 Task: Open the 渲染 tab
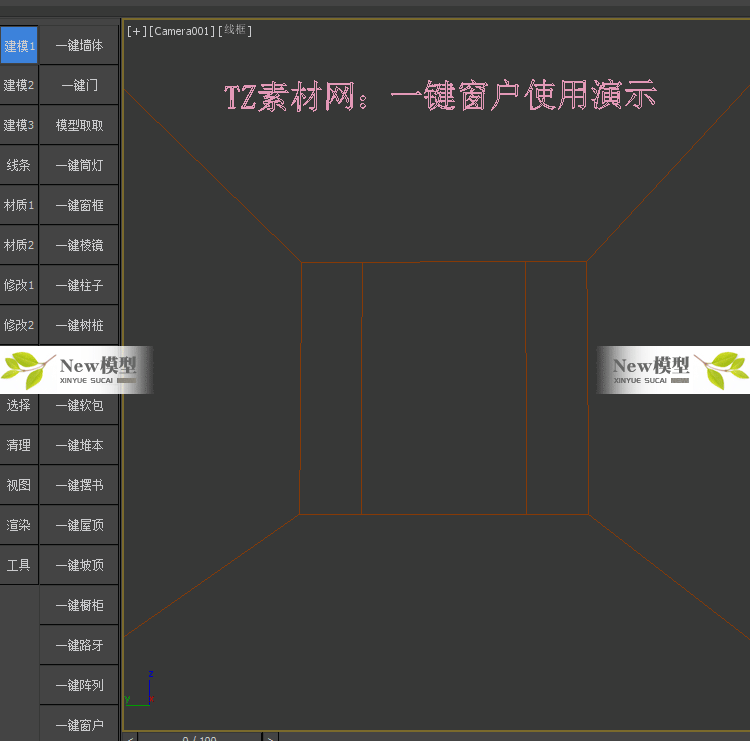(x=19, y=525)
